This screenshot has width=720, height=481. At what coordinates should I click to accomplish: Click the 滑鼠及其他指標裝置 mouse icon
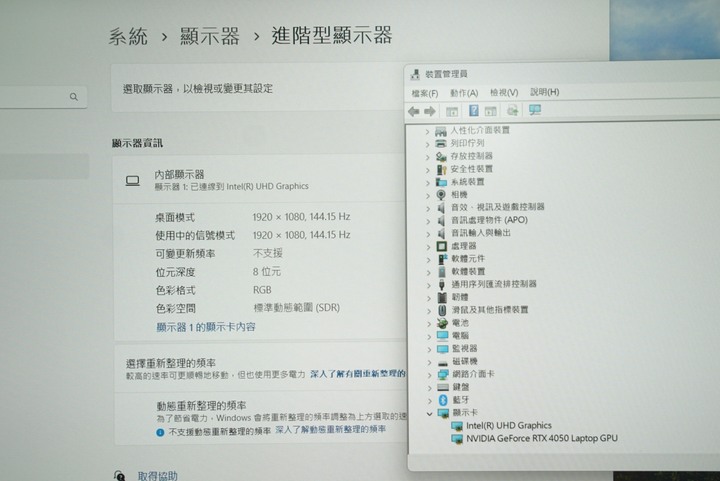pyautogui.click(x=442, y=310)
